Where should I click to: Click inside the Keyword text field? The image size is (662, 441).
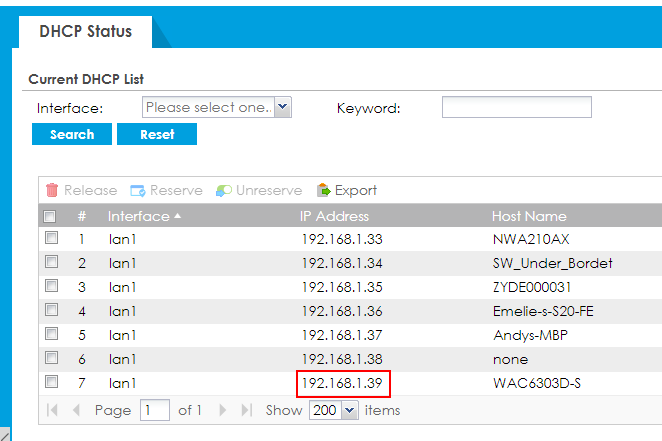click(516, 107)
